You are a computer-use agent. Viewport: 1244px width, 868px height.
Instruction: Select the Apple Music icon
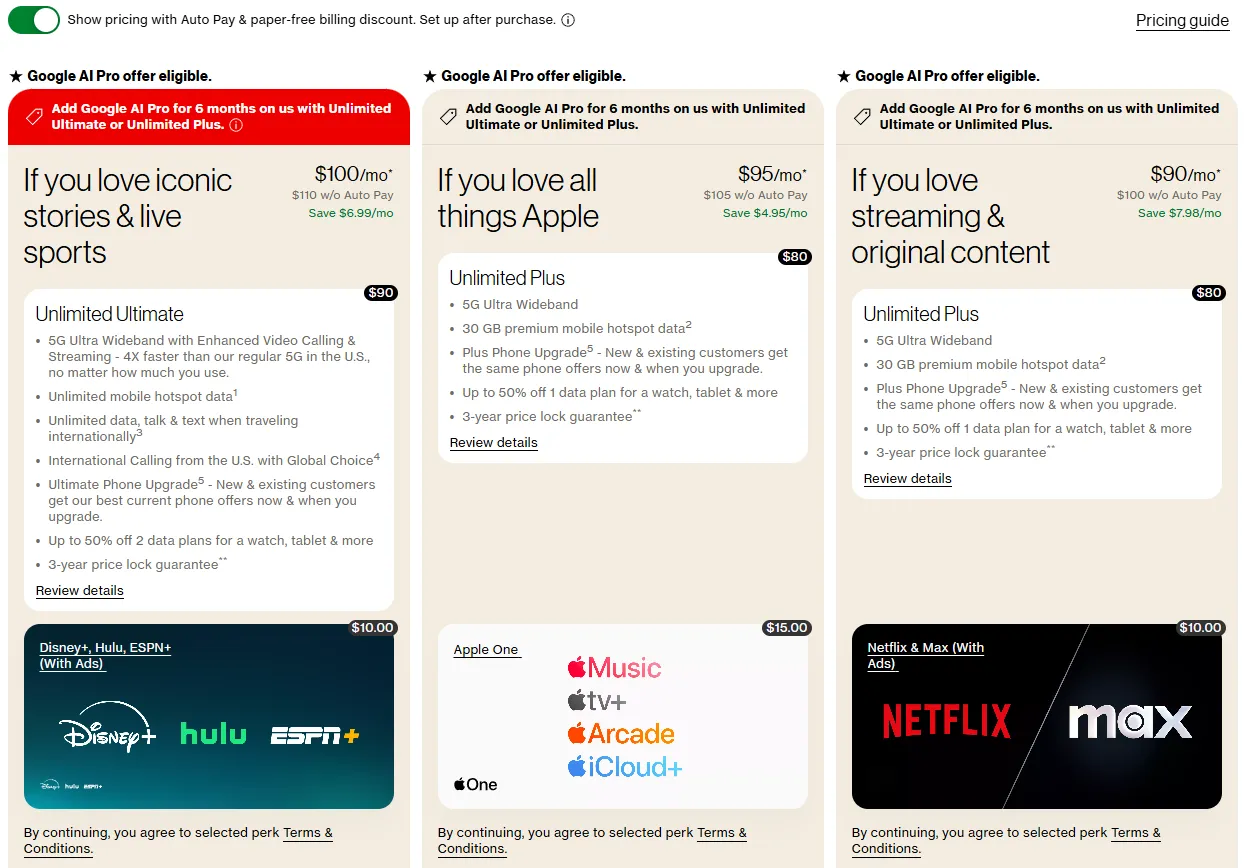[x=614, y=668]
